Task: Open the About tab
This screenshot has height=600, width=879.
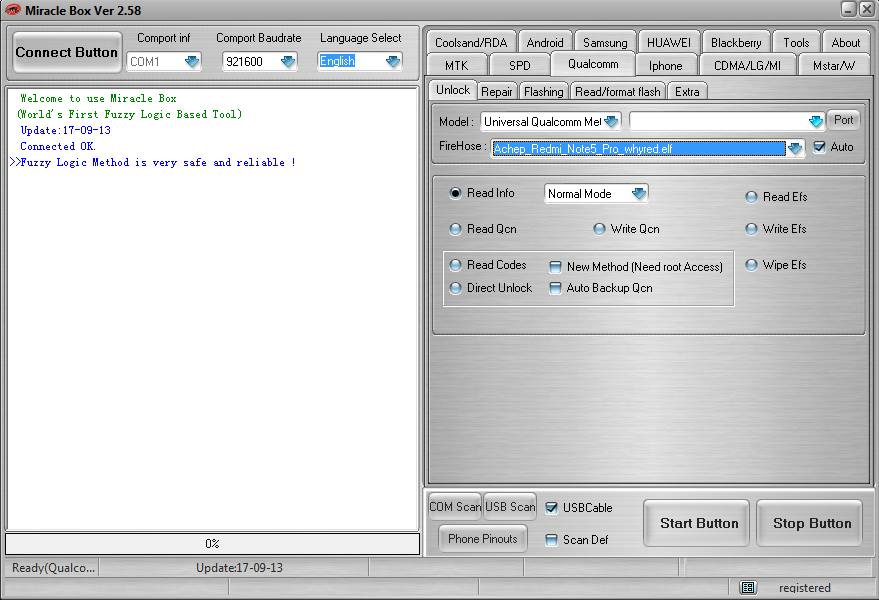Action: (845, 43)
